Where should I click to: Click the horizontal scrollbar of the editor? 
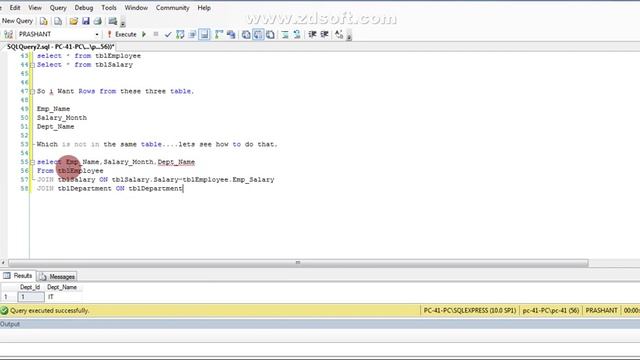click(x=298, y=263)
